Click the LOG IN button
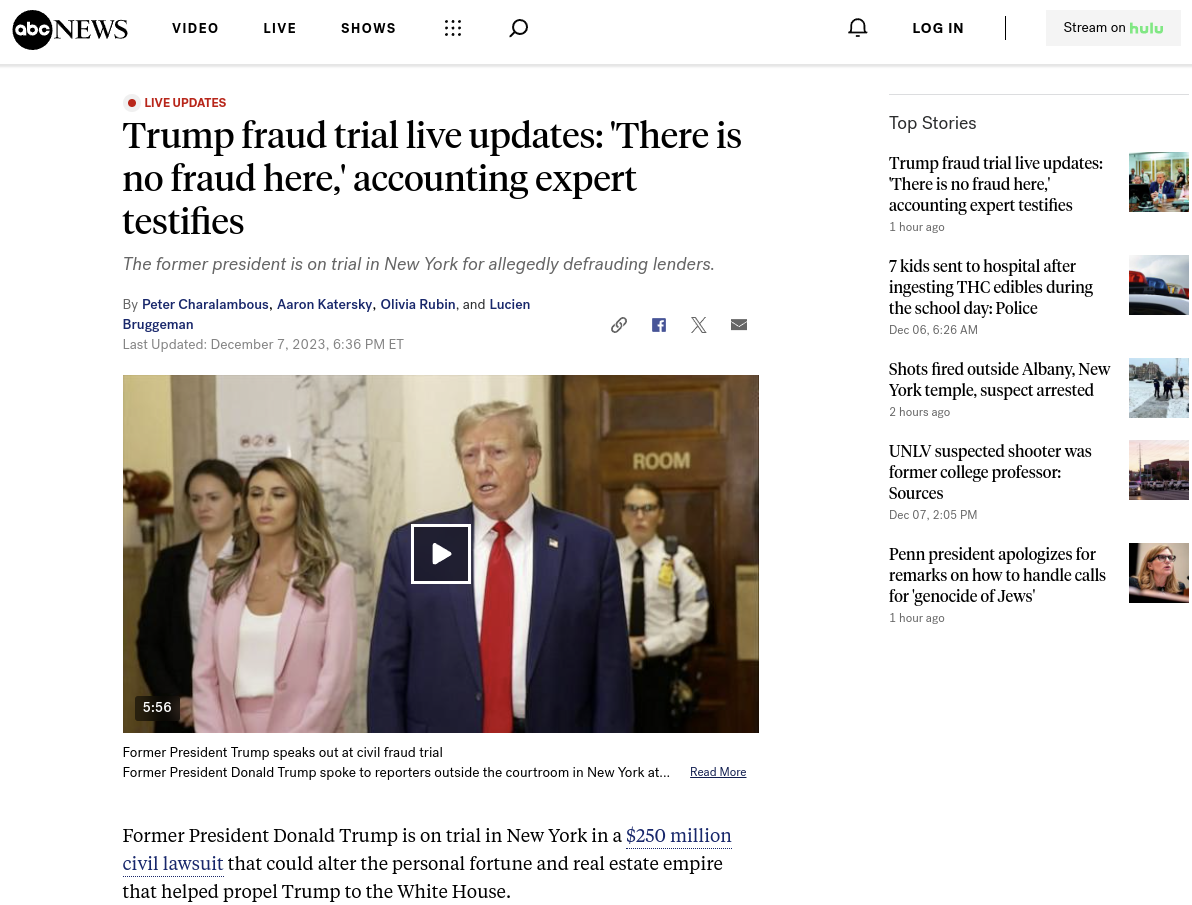1192x905 pixels. (938, 28)
